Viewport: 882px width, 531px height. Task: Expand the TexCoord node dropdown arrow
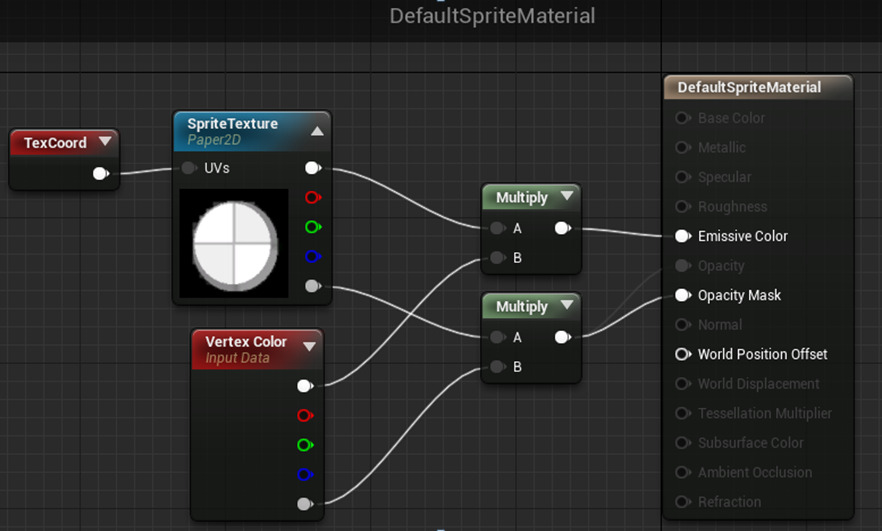click(104, 142)
